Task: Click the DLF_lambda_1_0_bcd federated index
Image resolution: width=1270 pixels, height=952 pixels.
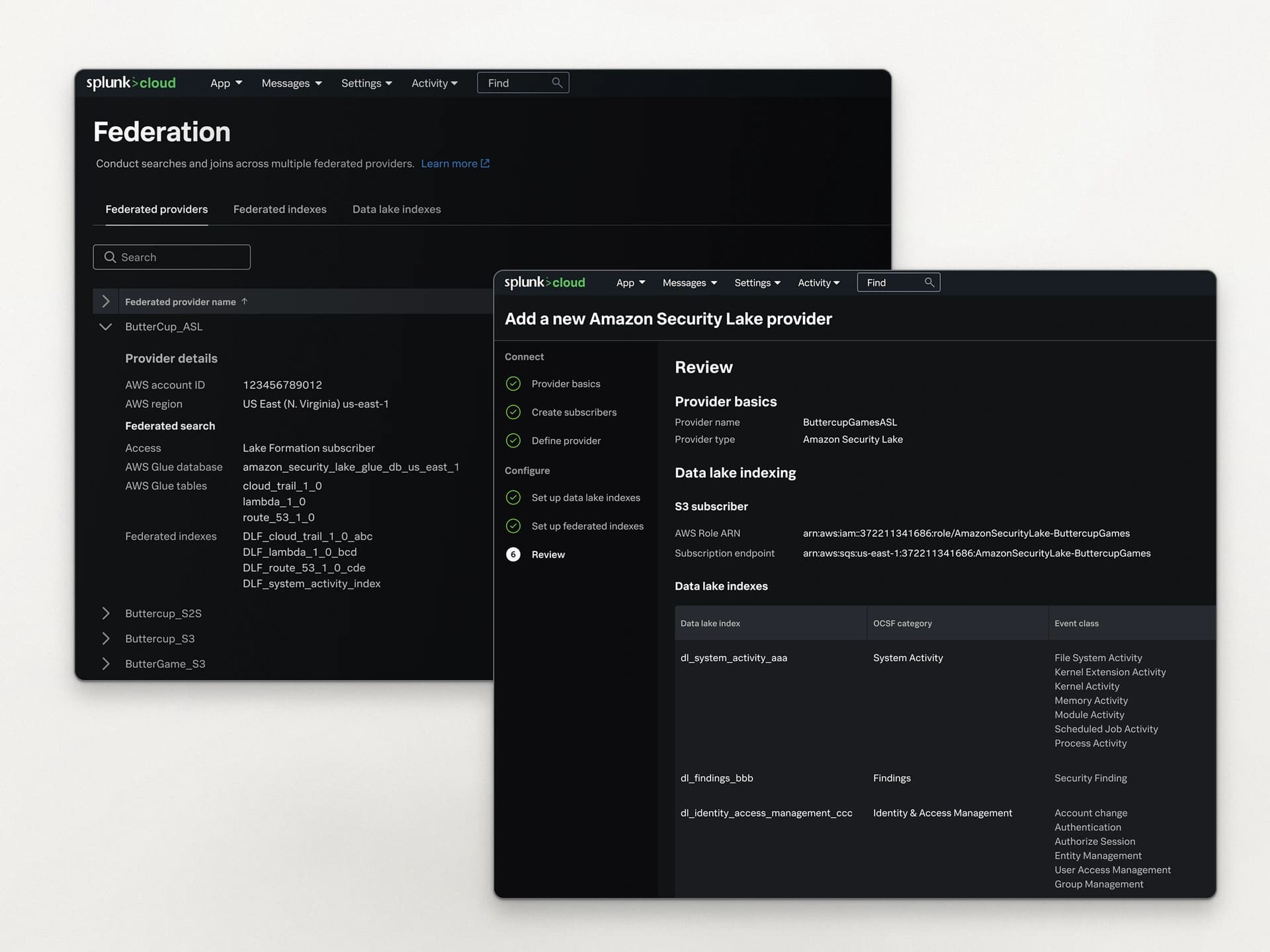Action: pyautogui.click(x=299, y=552)
